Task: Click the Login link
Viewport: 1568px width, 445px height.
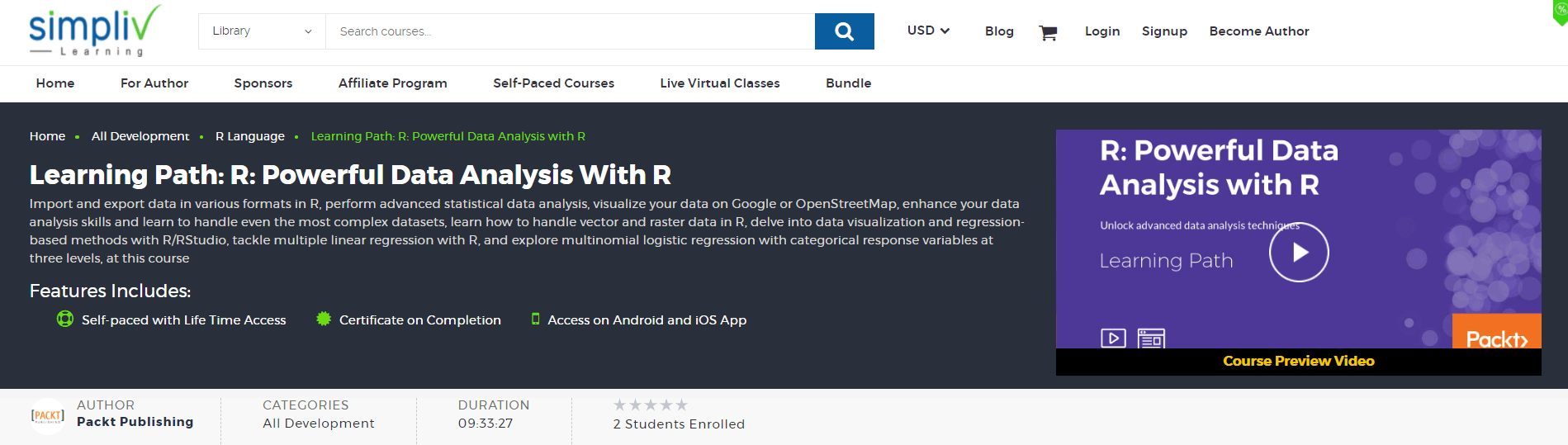Action: 1102,31
